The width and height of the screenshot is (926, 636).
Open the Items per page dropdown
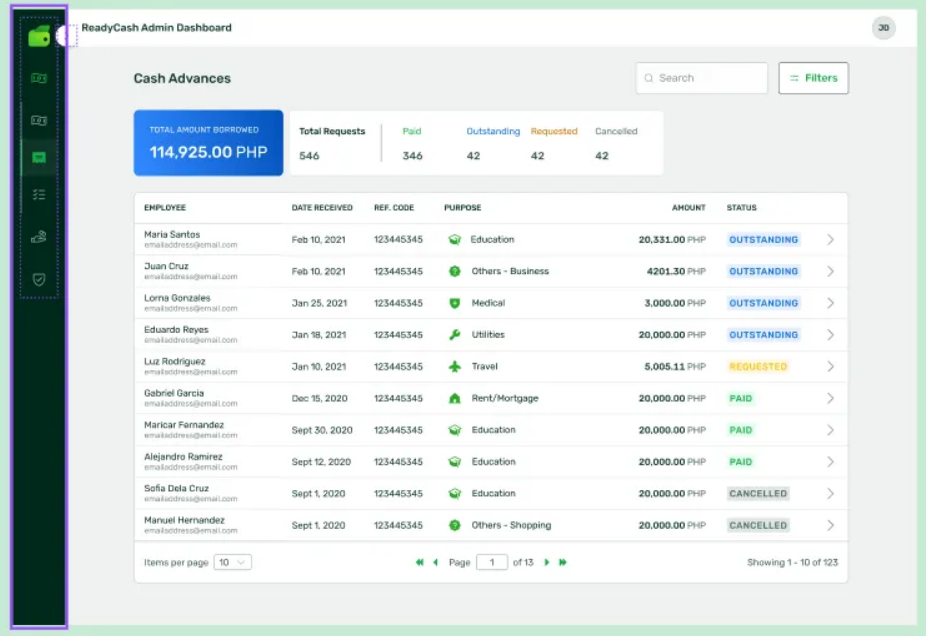tap(232, 563)
